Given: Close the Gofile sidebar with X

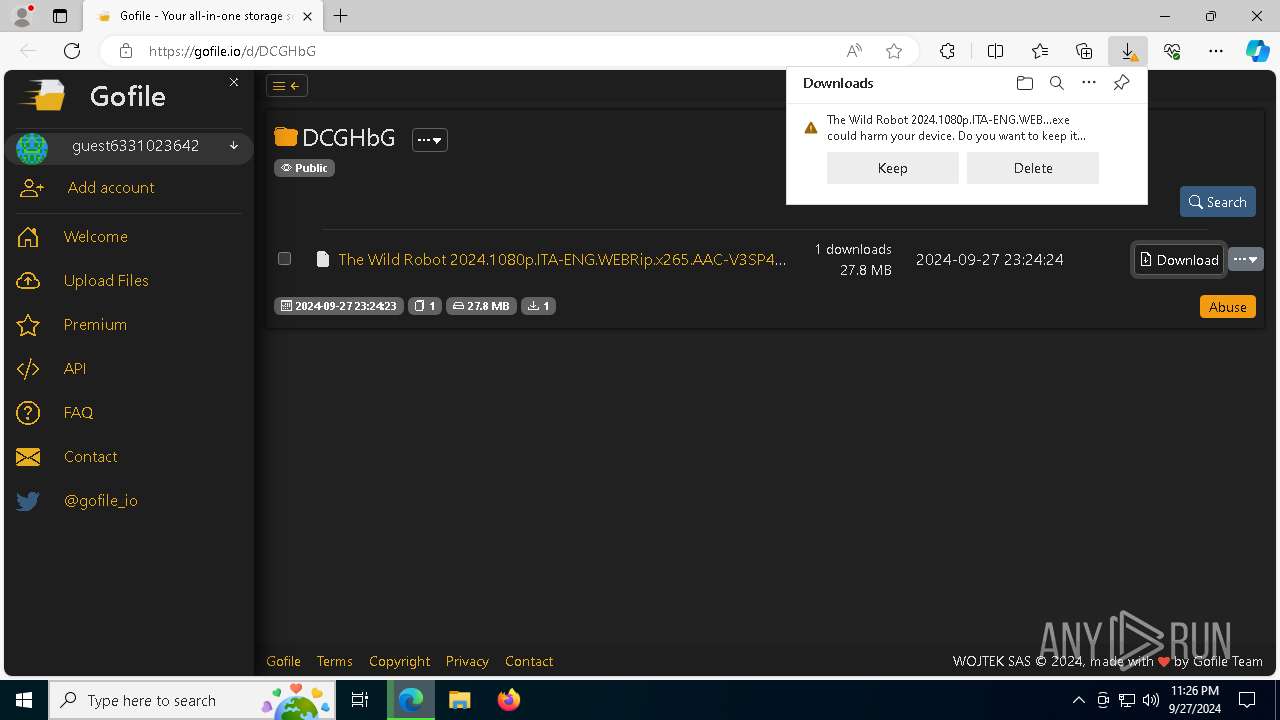Looking at the screenshot, I should (x=234, y=82).
